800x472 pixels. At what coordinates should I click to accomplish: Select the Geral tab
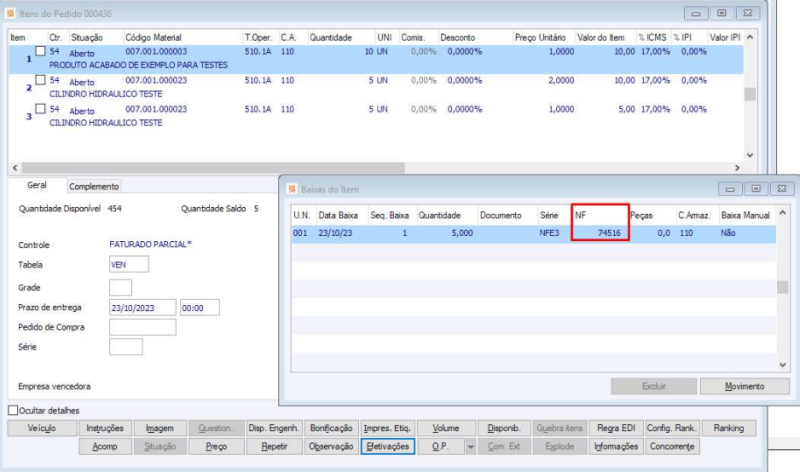pyautogui.click(x=37, y=185)
